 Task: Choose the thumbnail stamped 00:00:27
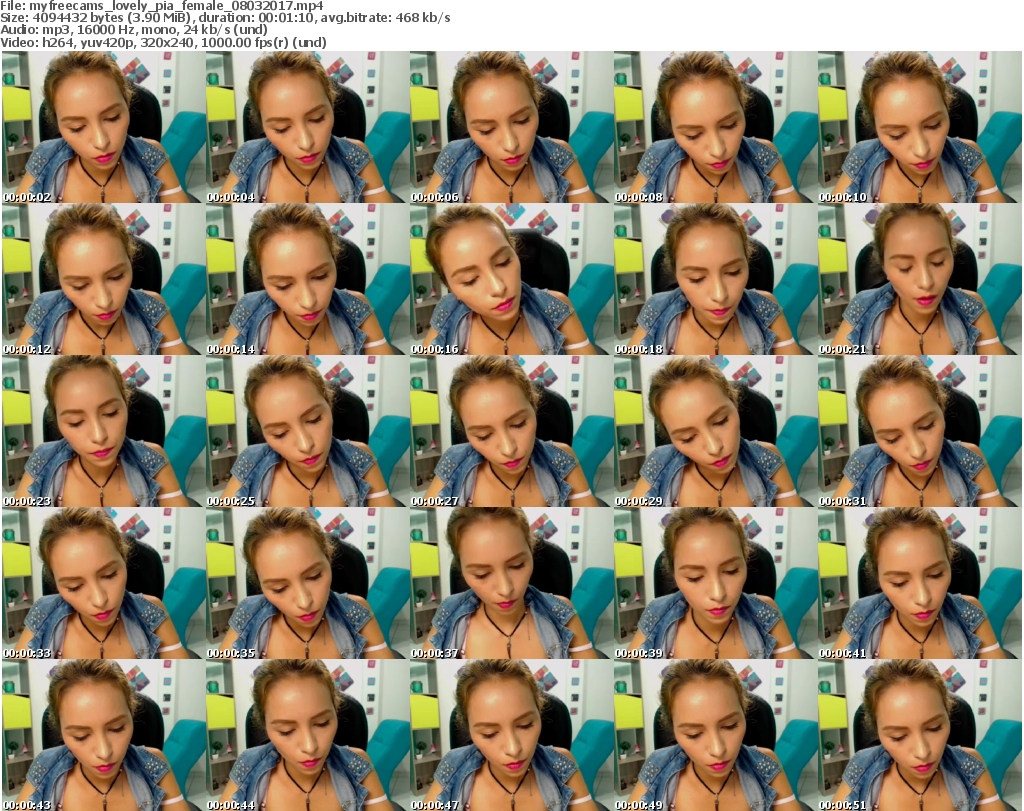pyautogui.click(x=511, y=432)
